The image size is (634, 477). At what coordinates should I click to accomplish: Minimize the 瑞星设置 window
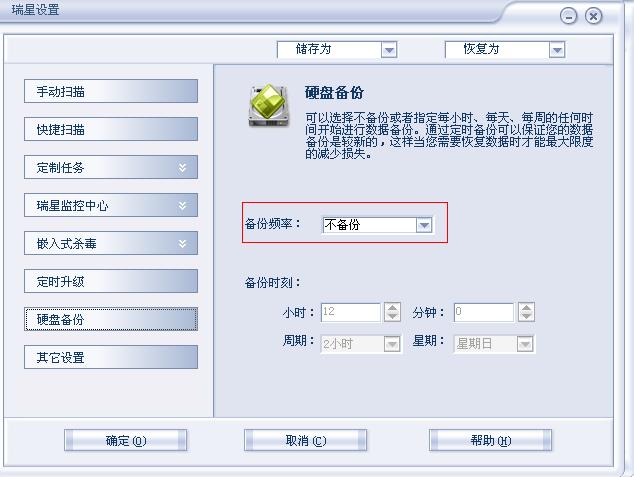(x=568, y=16)
